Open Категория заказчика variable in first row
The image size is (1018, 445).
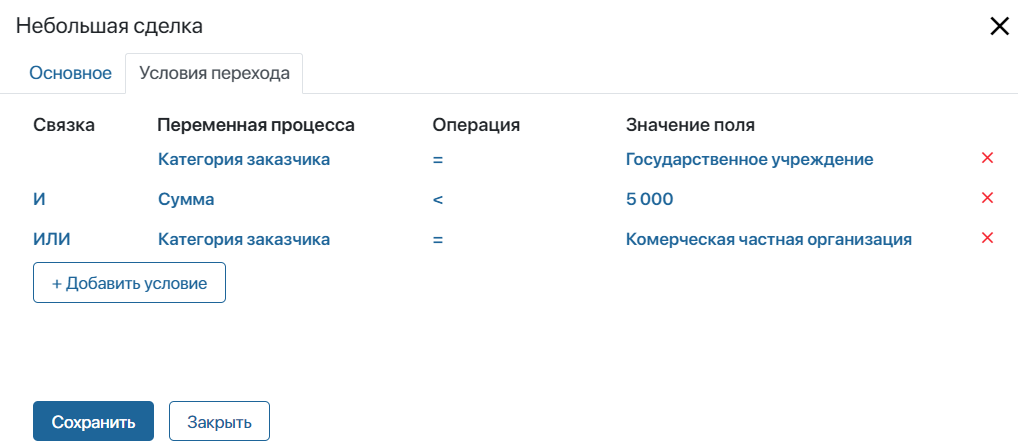(244, 159)
